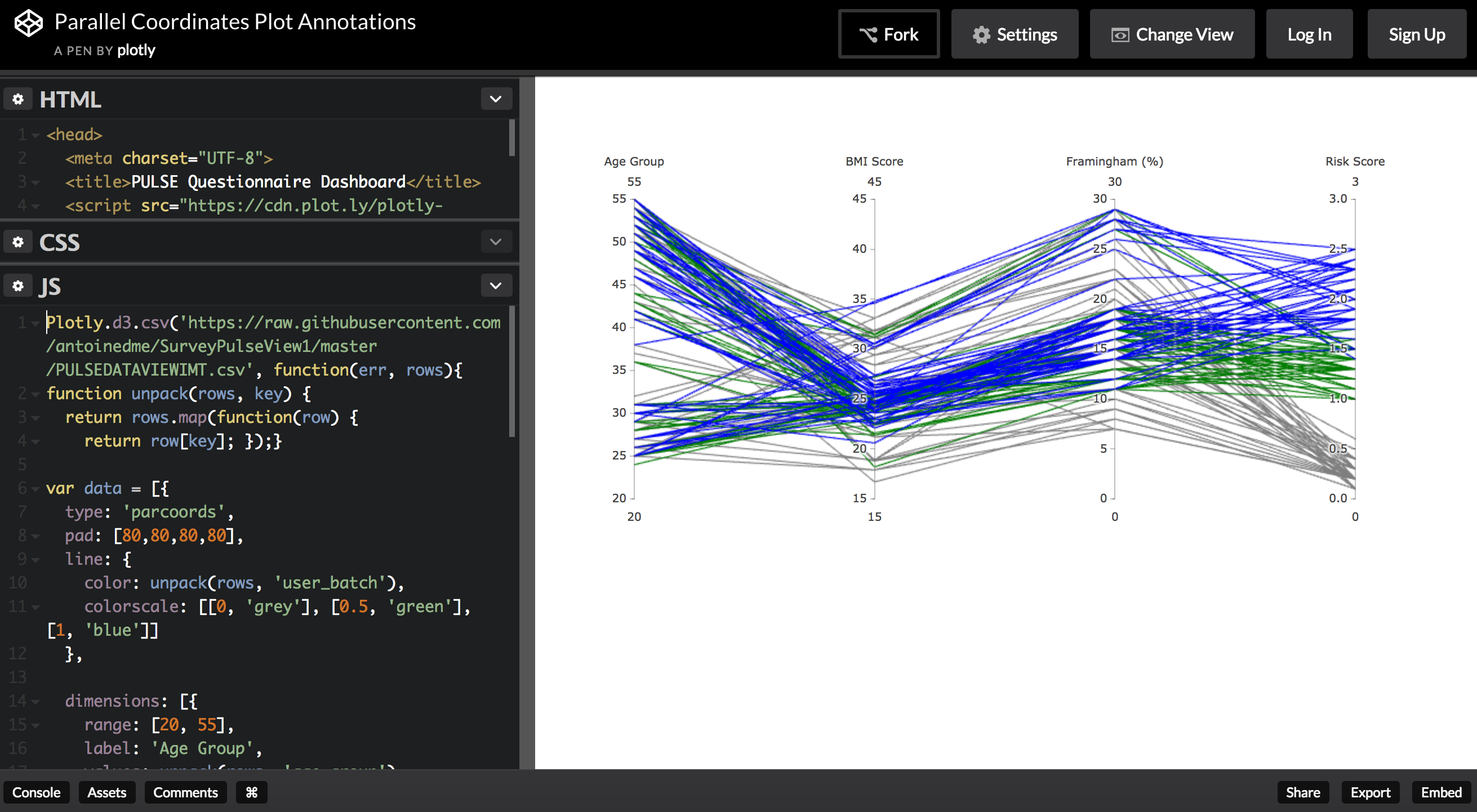Viewport: 1477px width, 812px height.
Task: Click the Share button
Action: 1303,792
